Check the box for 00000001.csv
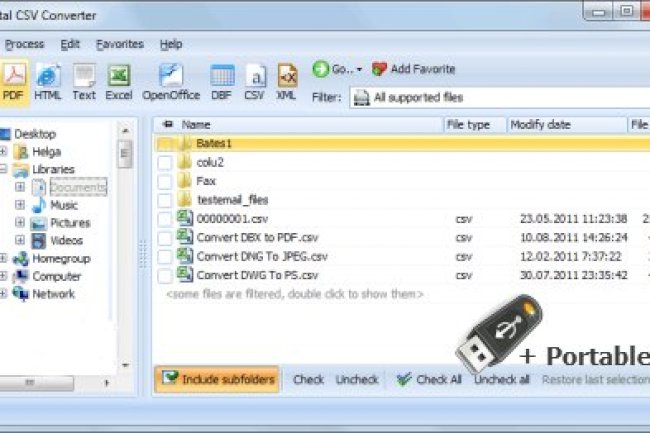 (x=165, y=219)
